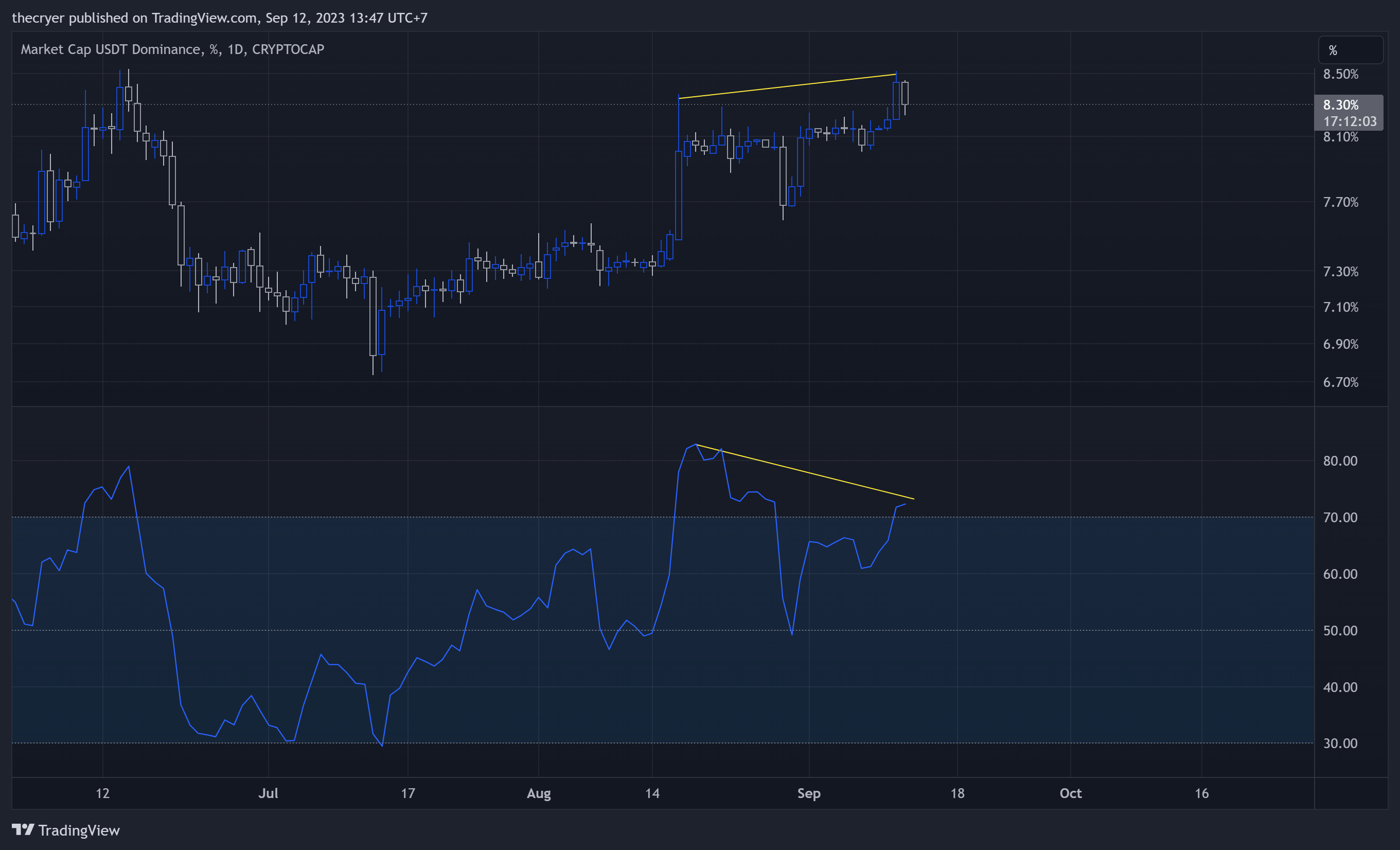The height and width of the screenshot is (850, 1400).
Task: Click the 7.30% price axis label
Action: coord(1340,272)
